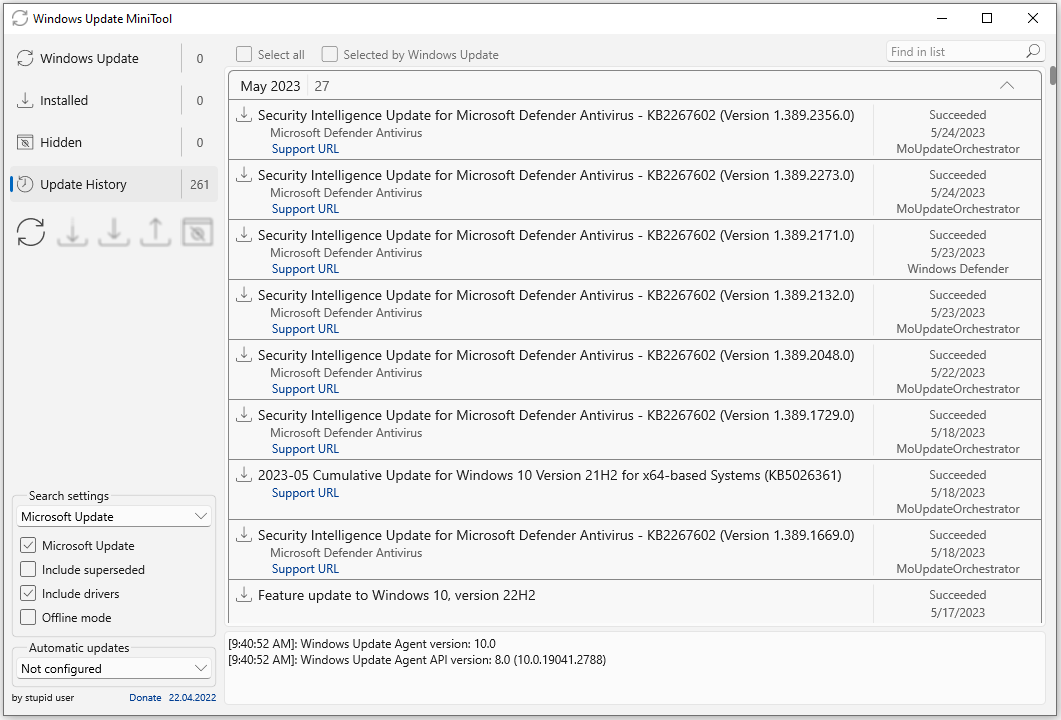
Task: Open the Automatic updates Not configured dropdown
Action: 114,669
